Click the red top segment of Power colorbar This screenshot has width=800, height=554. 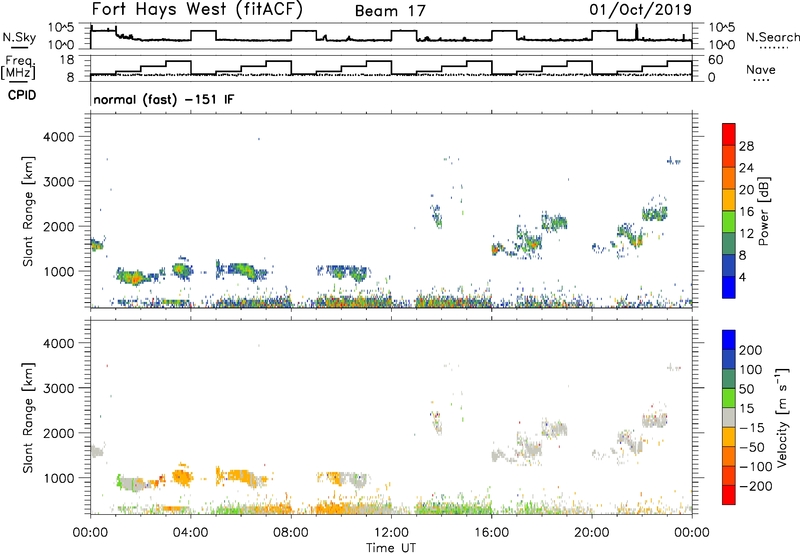pyautogui.click(x=729, y=134)
